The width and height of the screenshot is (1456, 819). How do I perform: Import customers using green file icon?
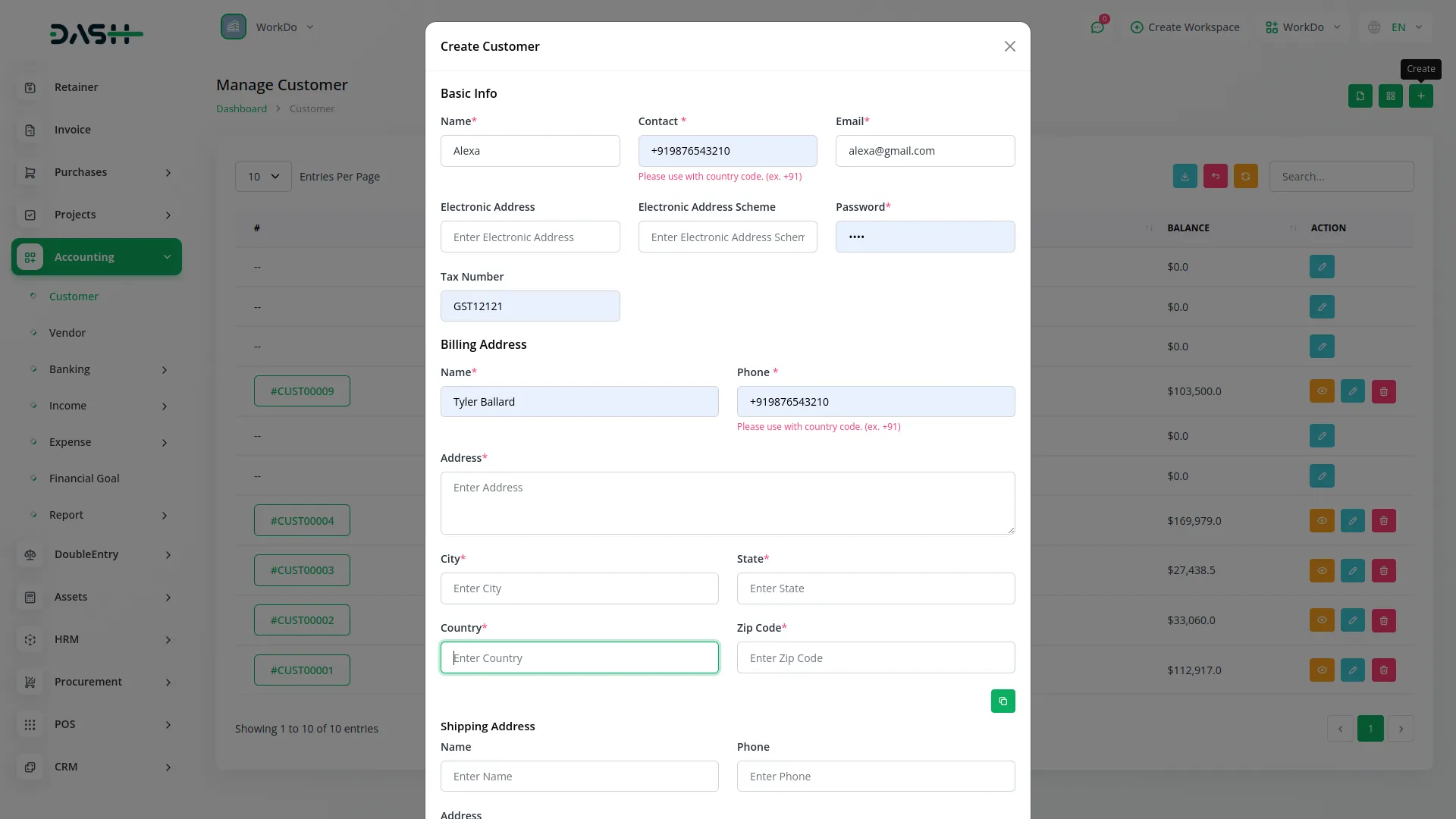1360,96
